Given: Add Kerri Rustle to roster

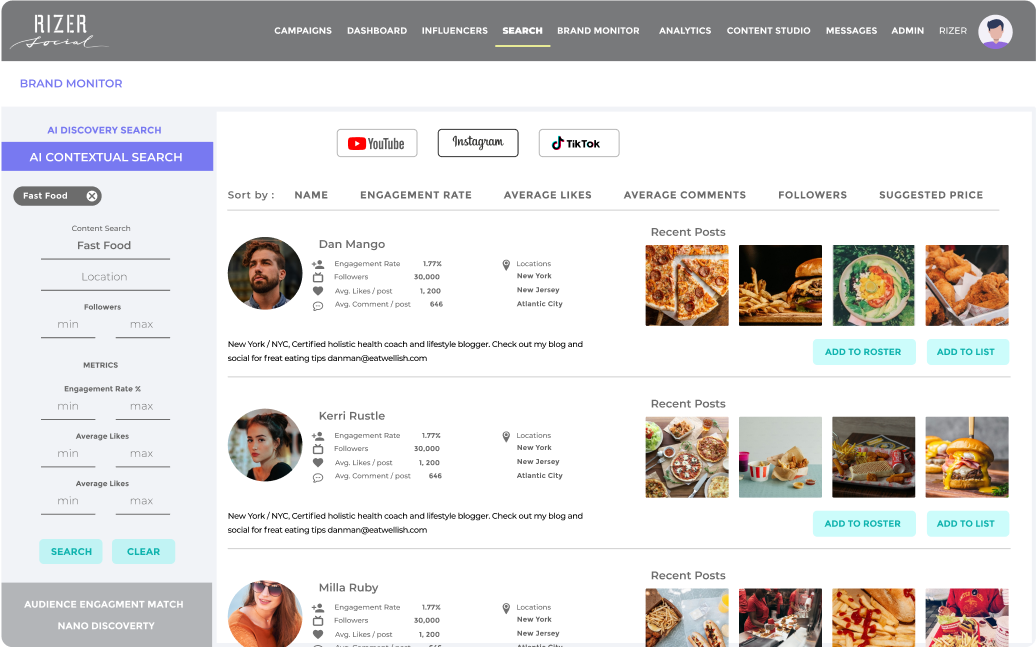Looking at the screenshot, I should 864,523.
